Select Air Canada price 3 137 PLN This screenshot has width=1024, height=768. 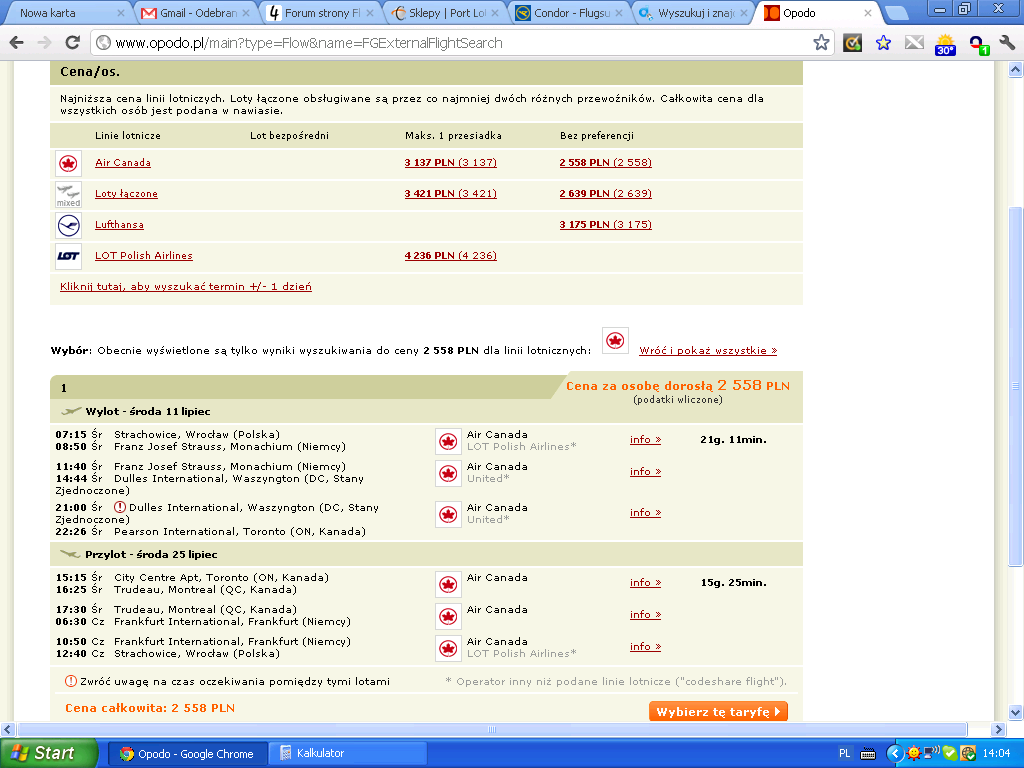point(451,163)
